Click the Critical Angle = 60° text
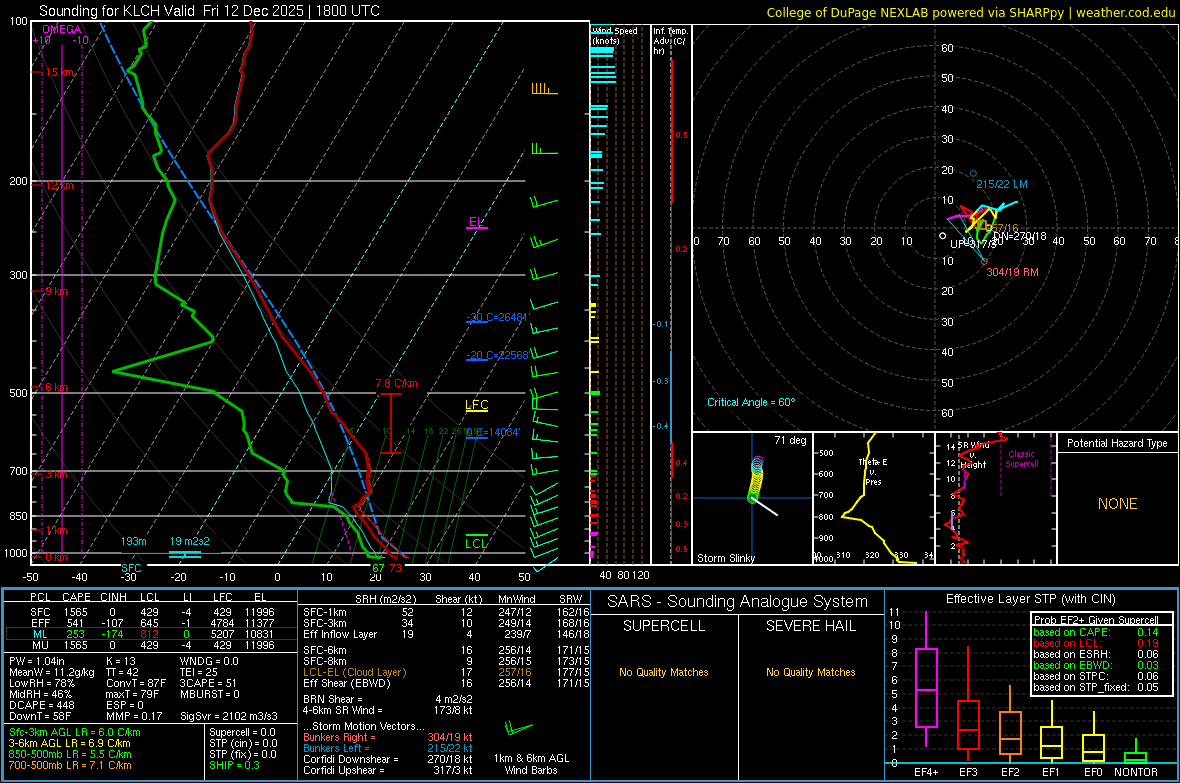The image size is (1180, 783). click(x=751, y=402)
